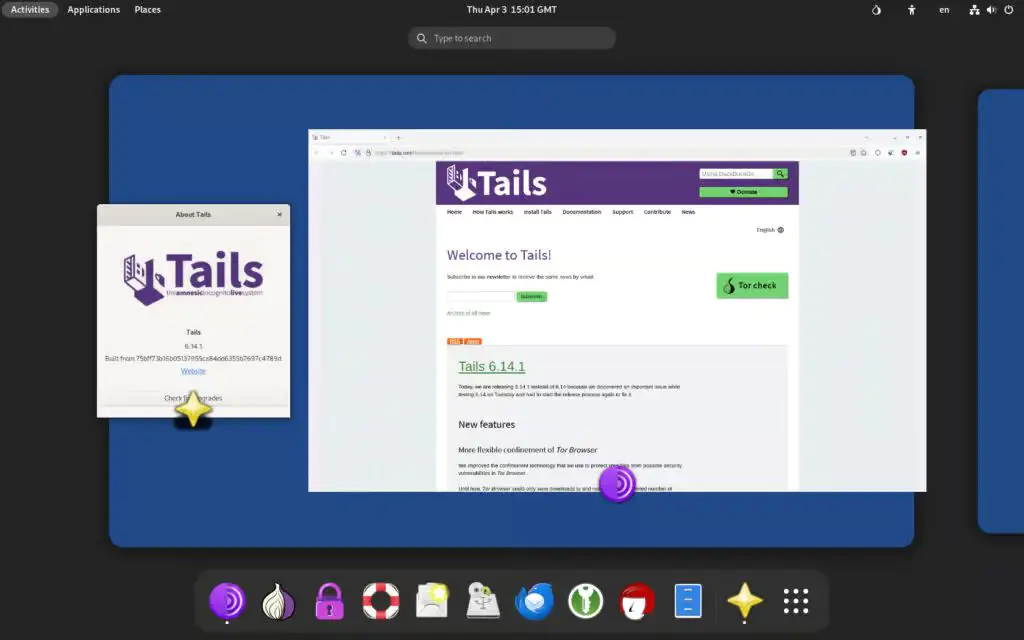This screenshot has width=1024, height=640.
Task: Click How Tails works navigation item
Action: pyautogui.click(x=492, y=212)
